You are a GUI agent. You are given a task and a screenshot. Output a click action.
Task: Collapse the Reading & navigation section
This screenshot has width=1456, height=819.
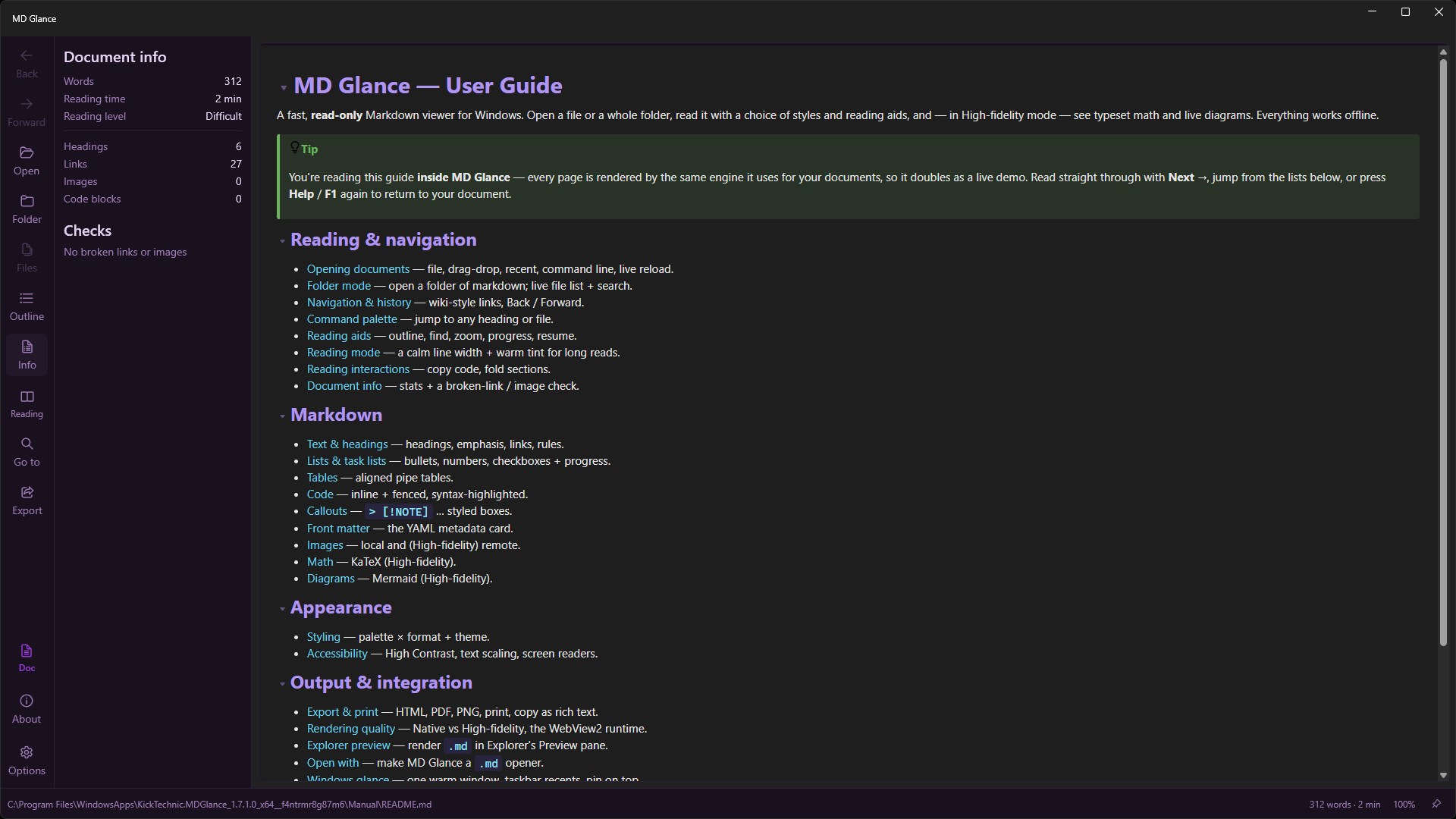tap(282, 241)
